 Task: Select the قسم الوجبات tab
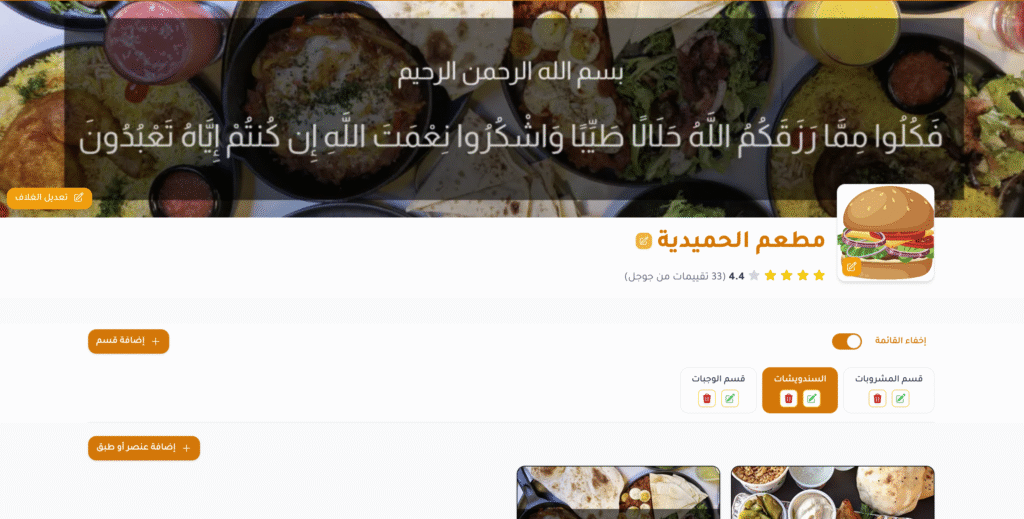click(718, 379)
